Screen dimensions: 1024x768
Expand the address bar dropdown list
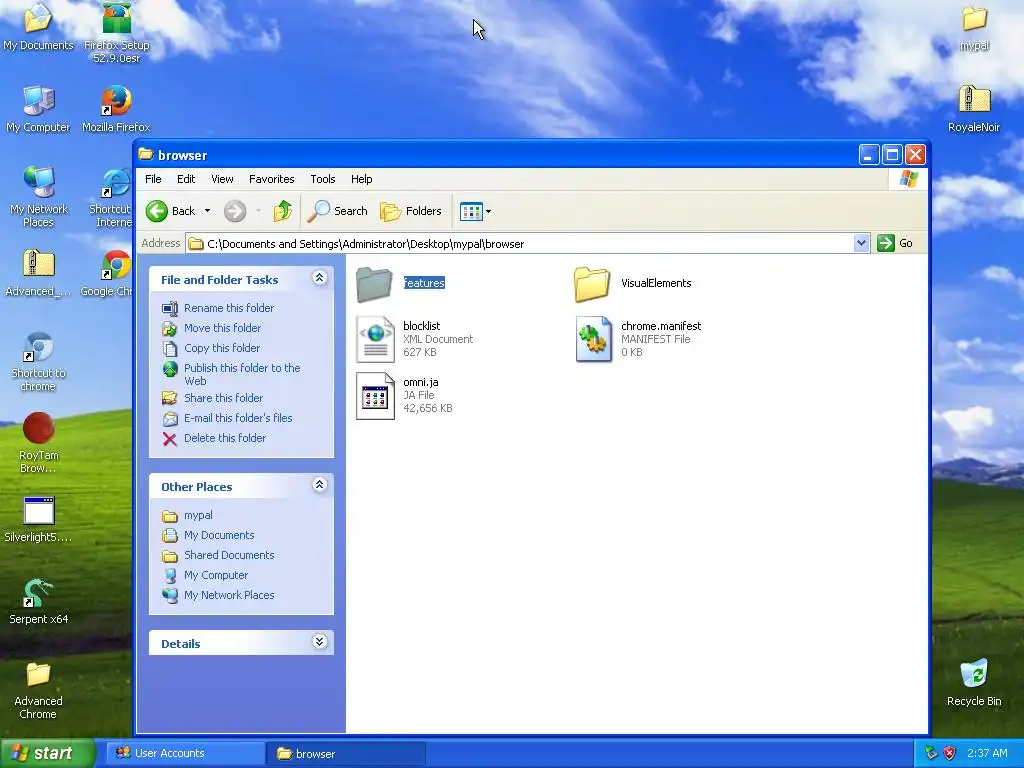(x=861, y=244)
